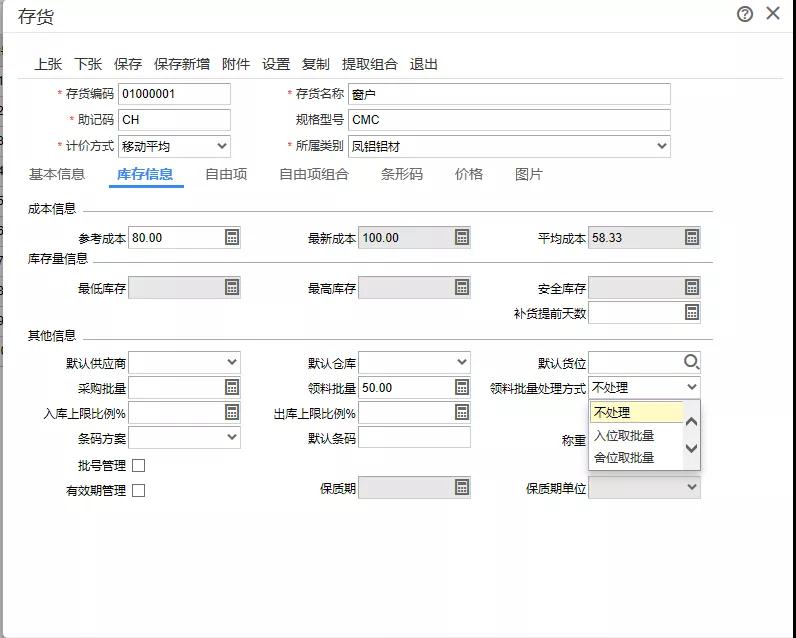Switch to 基本信息 tab

[56, 174]
